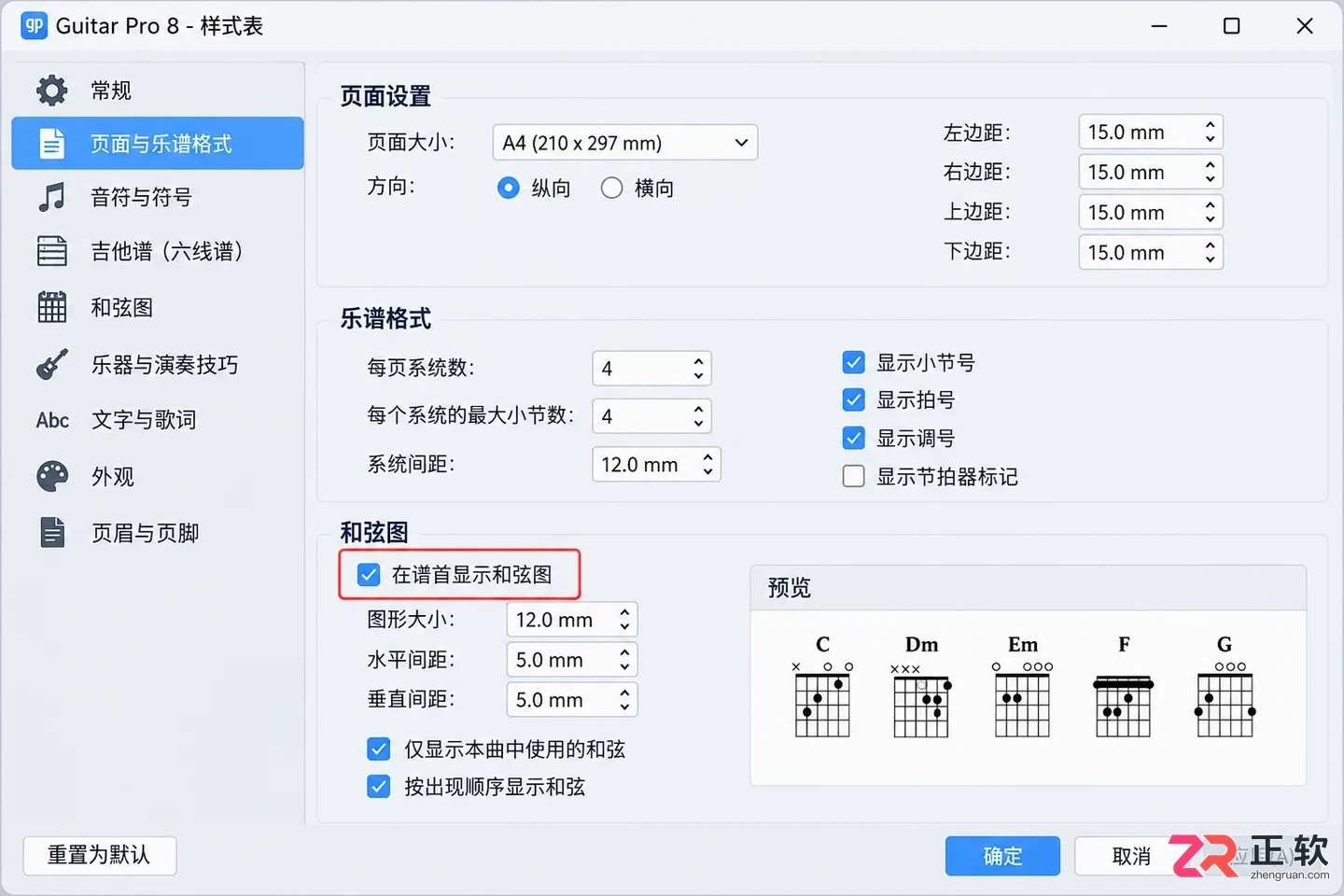The height and width of the screenshot is (896, 1344).
Task: Click the 系统间距 spinner arrows
Action: point(707,465)
